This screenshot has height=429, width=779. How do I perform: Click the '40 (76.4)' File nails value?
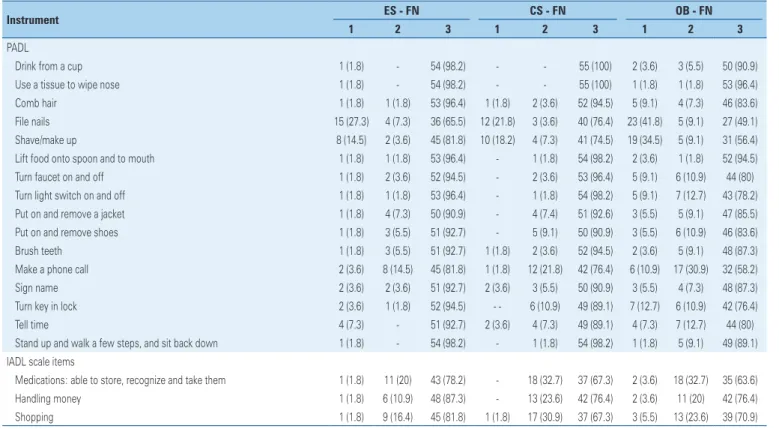click(595, 122)
